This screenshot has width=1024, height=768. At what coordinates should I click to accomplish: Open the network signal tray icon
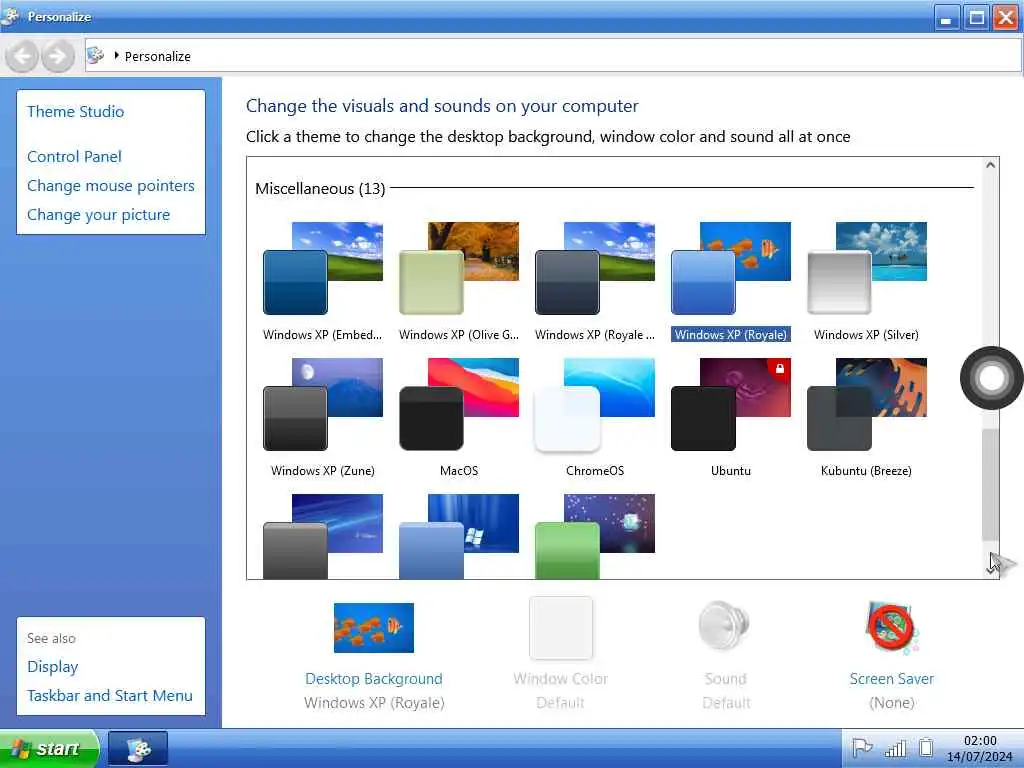(895, 748)
